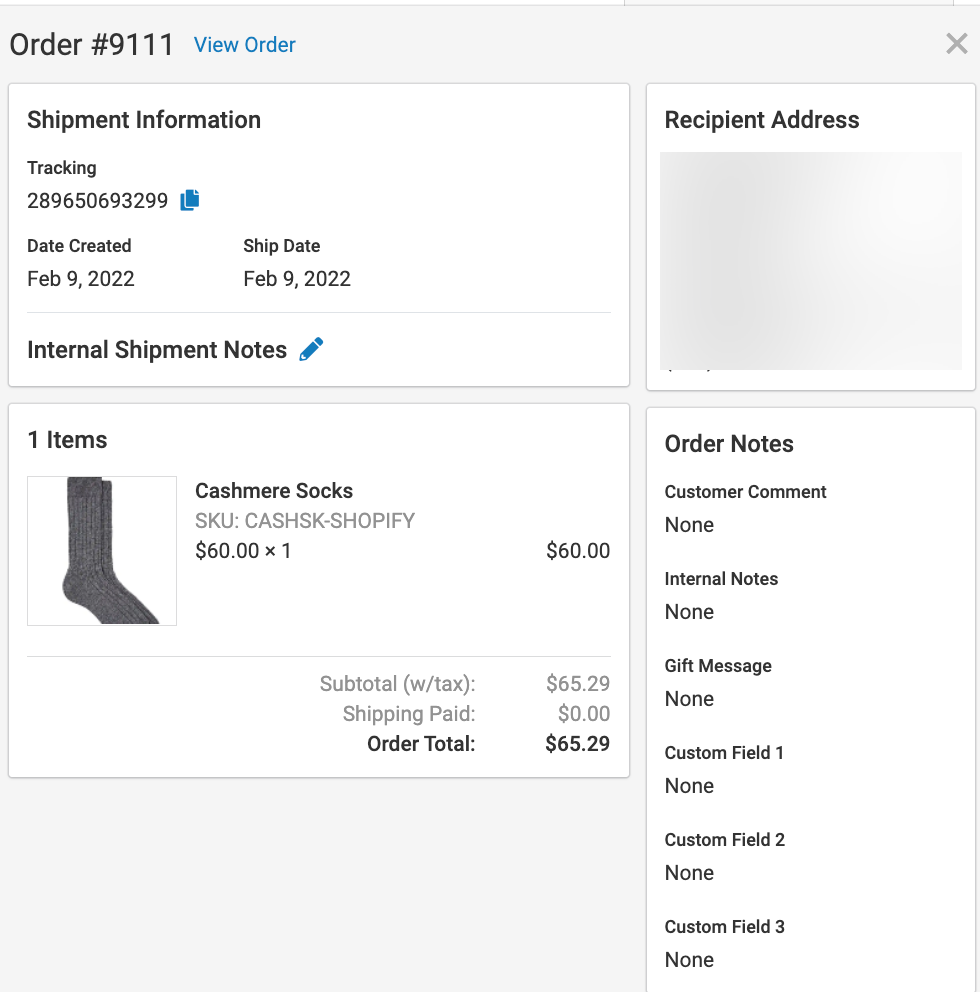Click the Ship Date value Feb 9, 2022

pyautogui.click(x=297, y=279)
